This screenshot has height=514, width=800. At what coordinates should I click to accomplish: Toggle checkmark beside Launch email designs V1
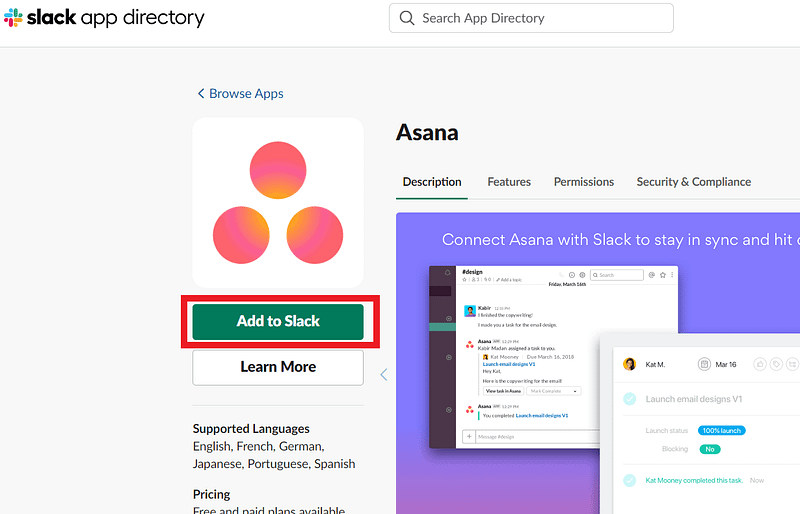coord(630,399)
